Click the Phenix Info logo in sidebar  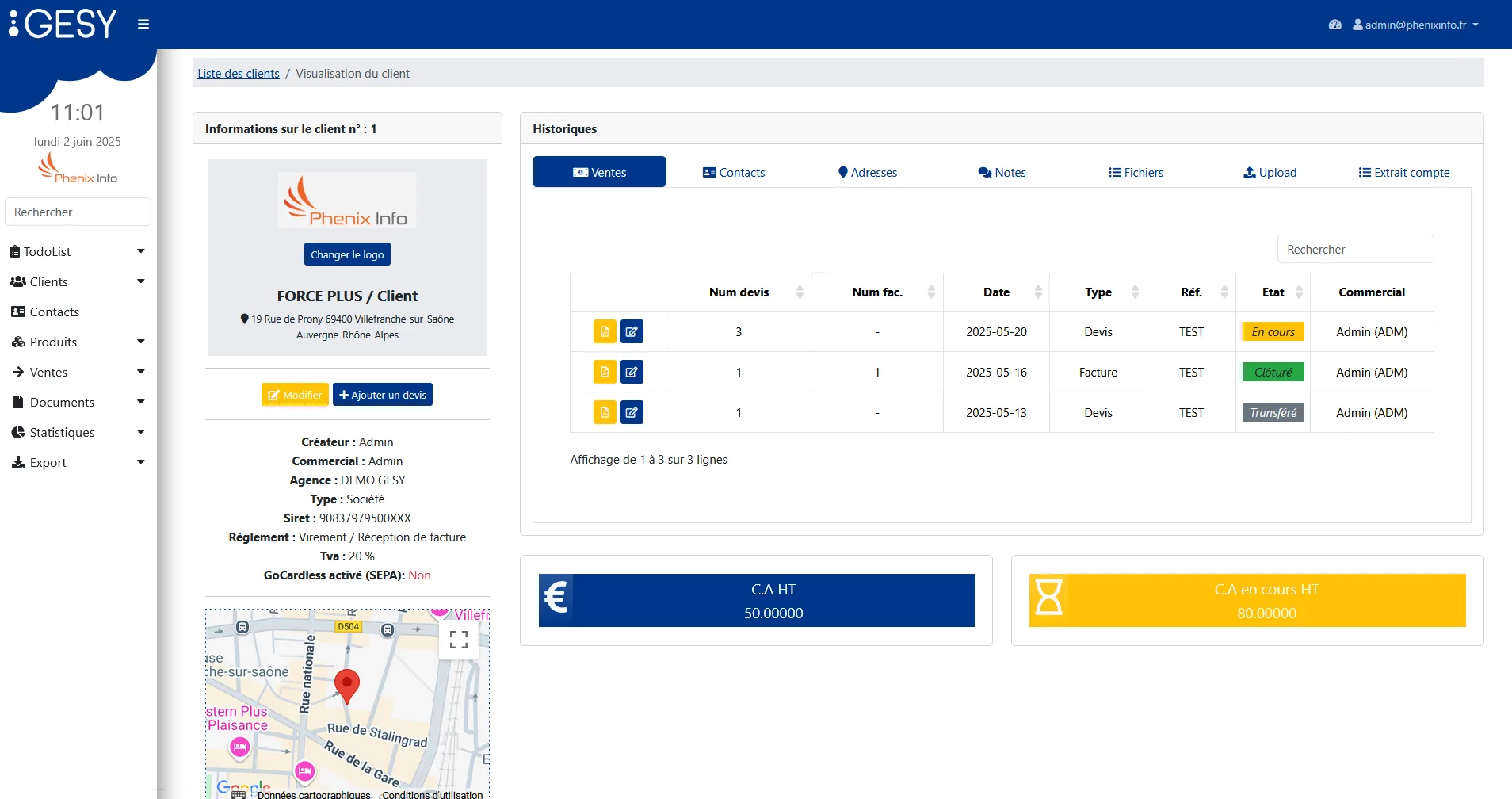point(78,168)
